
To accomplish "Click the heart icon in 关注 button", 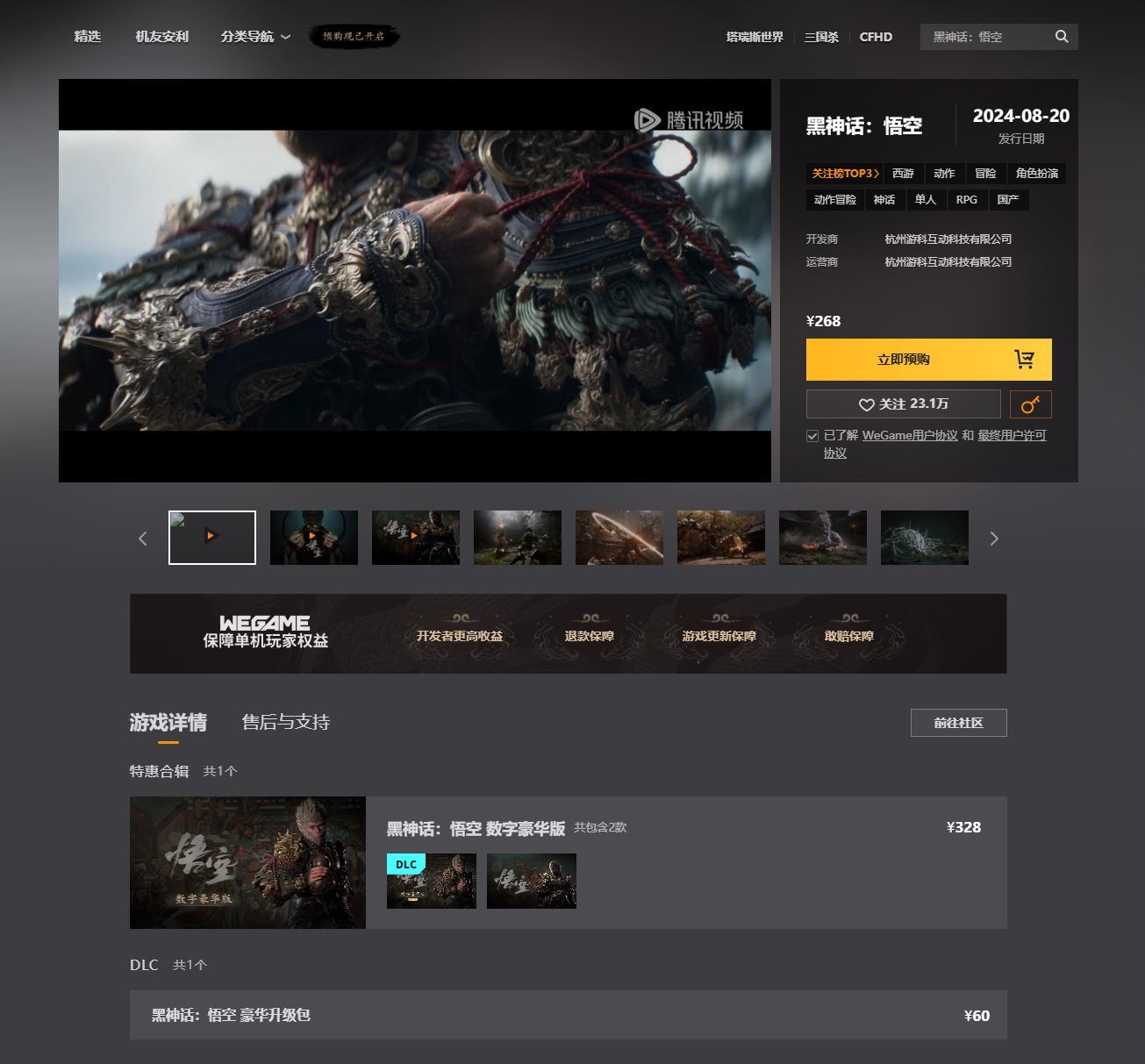I will pos(866,404).
